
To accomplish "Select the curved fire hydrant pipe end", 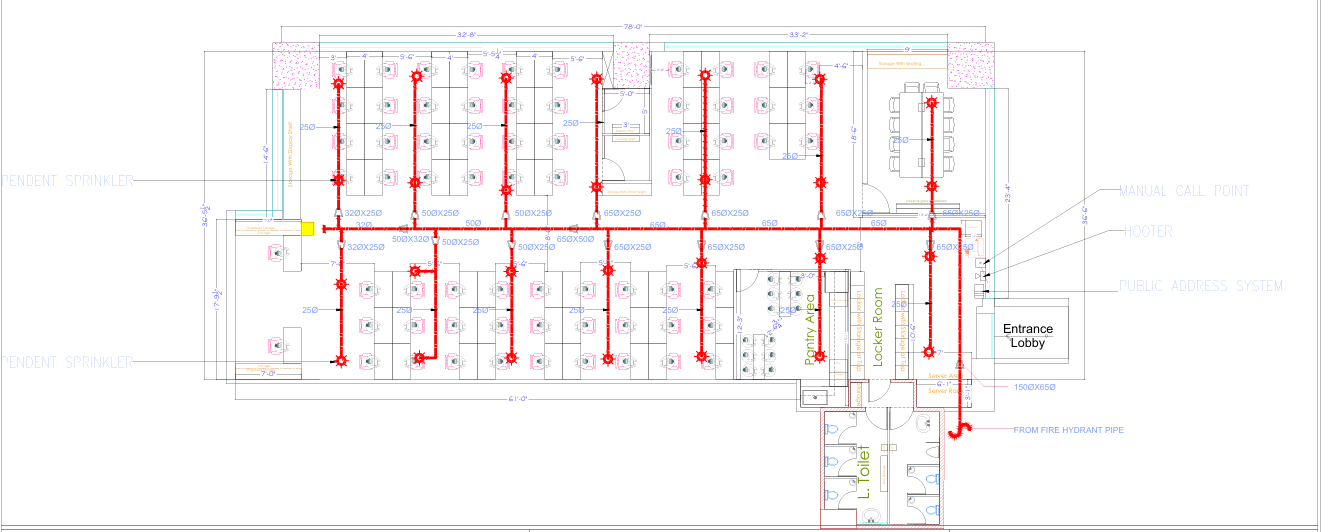I will (959, 430).
